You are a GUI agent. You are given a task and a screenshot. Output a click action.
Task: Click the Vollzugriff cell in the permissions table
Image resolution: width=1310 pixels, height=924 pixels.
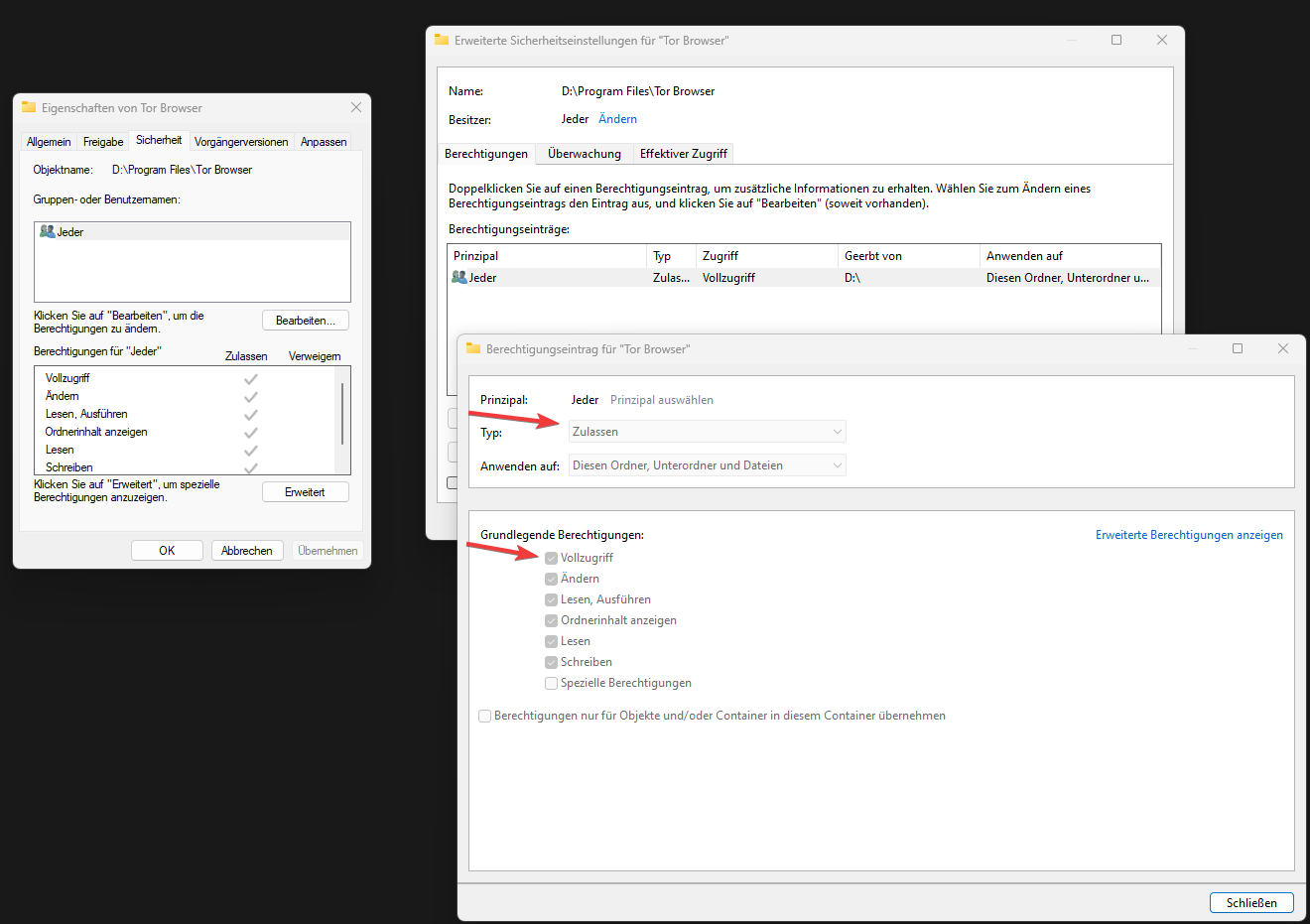pos(728,278)
